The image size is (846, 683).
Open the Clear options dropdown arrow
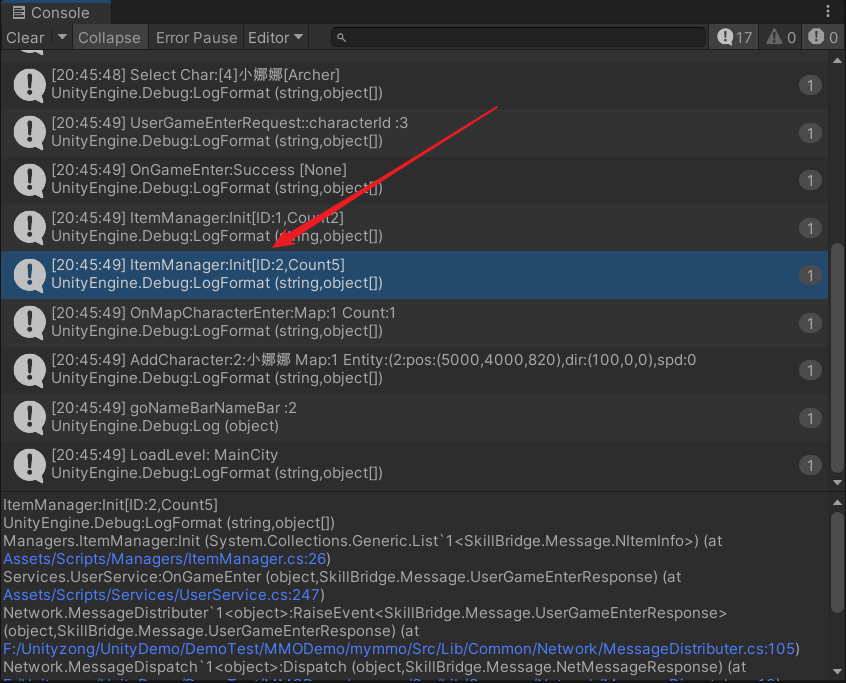pyautogui.click(x=62, y=37)
